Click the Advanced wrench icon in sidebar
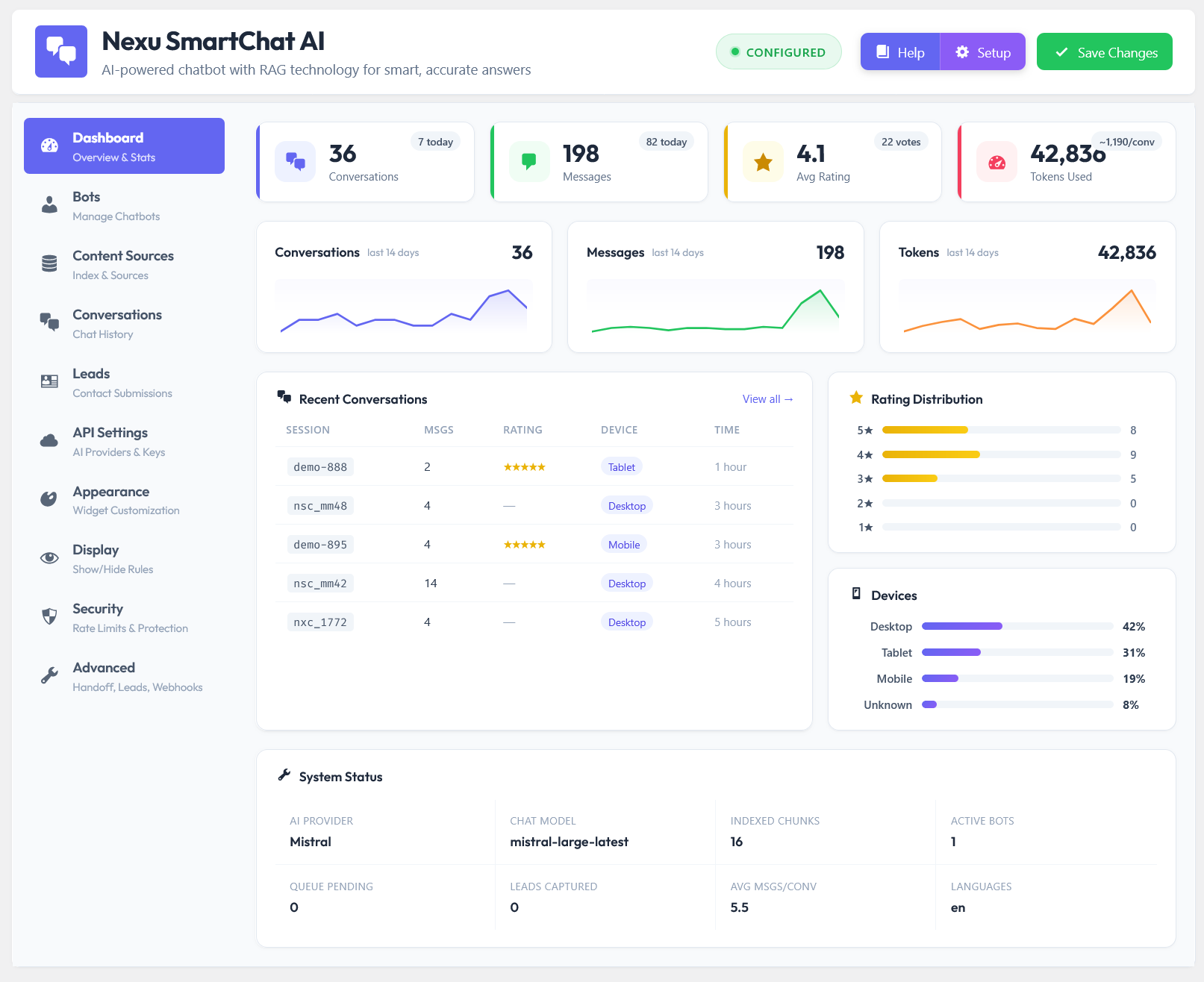The image size is (1204, 982). [49, 675]
